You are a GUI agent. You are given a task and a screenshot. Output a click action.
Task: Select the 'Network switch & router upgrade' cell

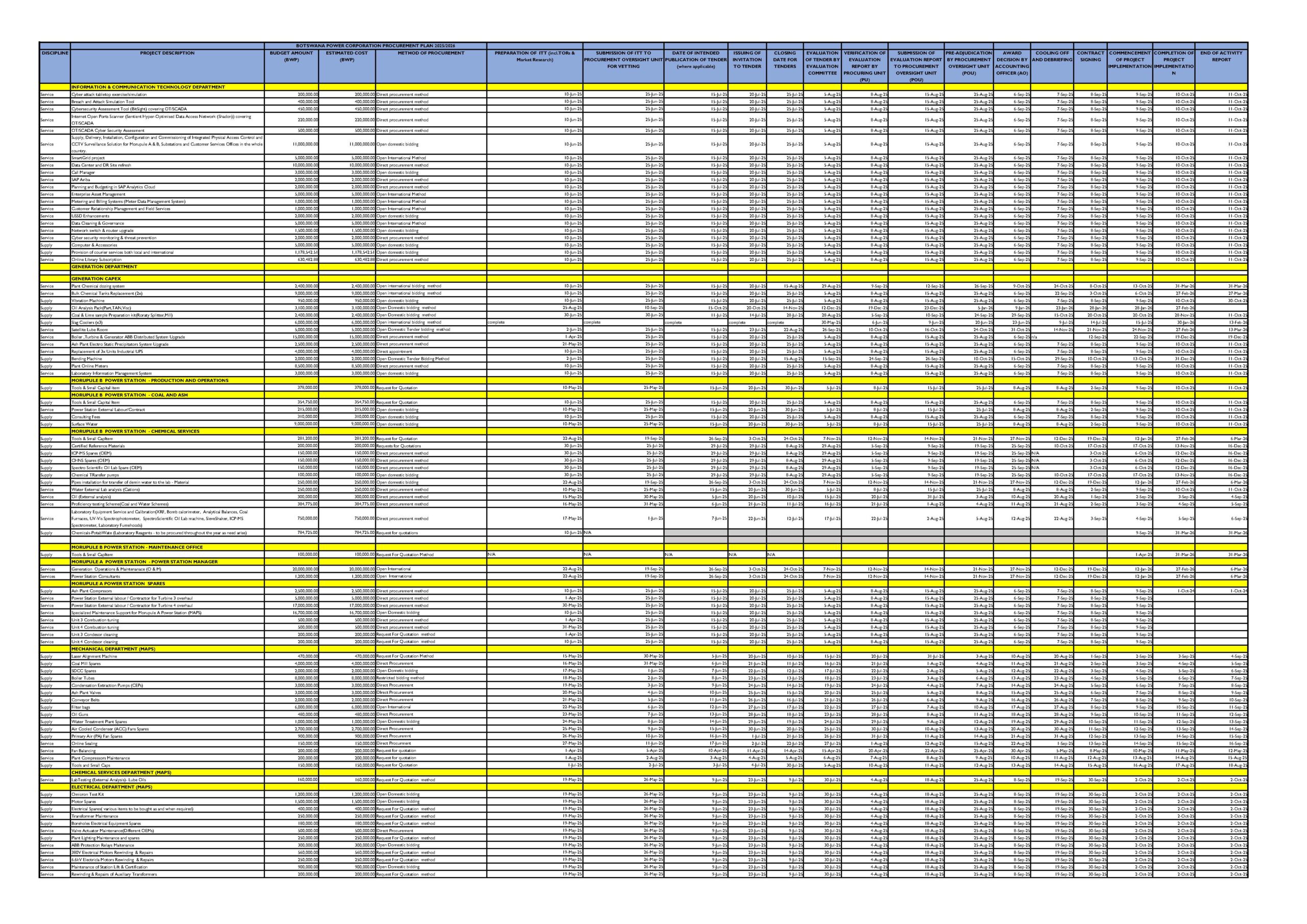[x=167, y=231]
